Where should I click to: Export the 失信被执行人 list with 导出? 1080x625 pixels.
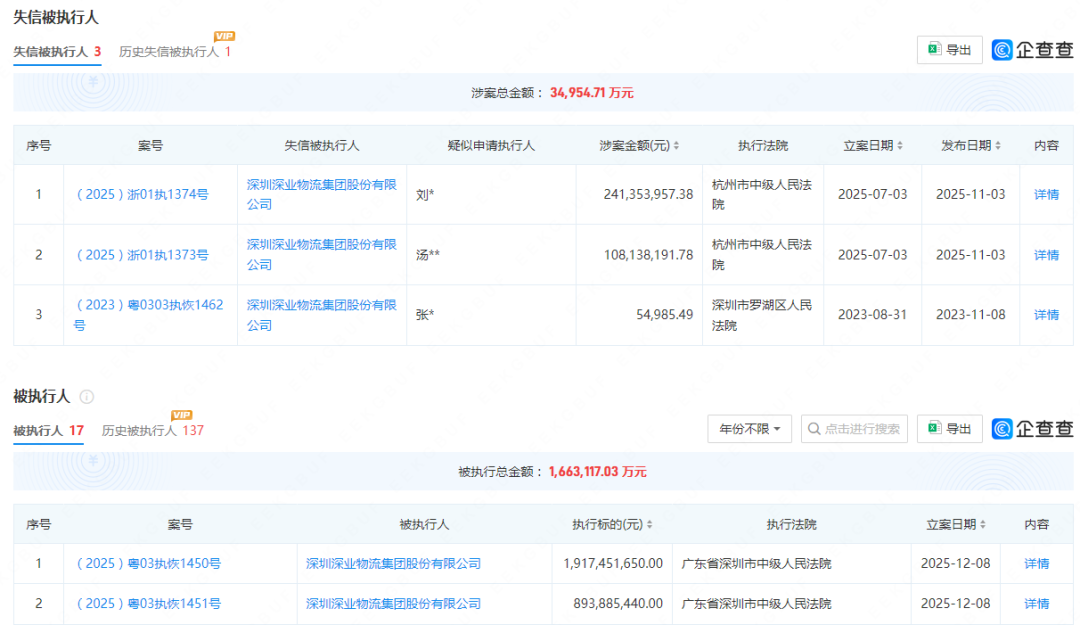949,50
